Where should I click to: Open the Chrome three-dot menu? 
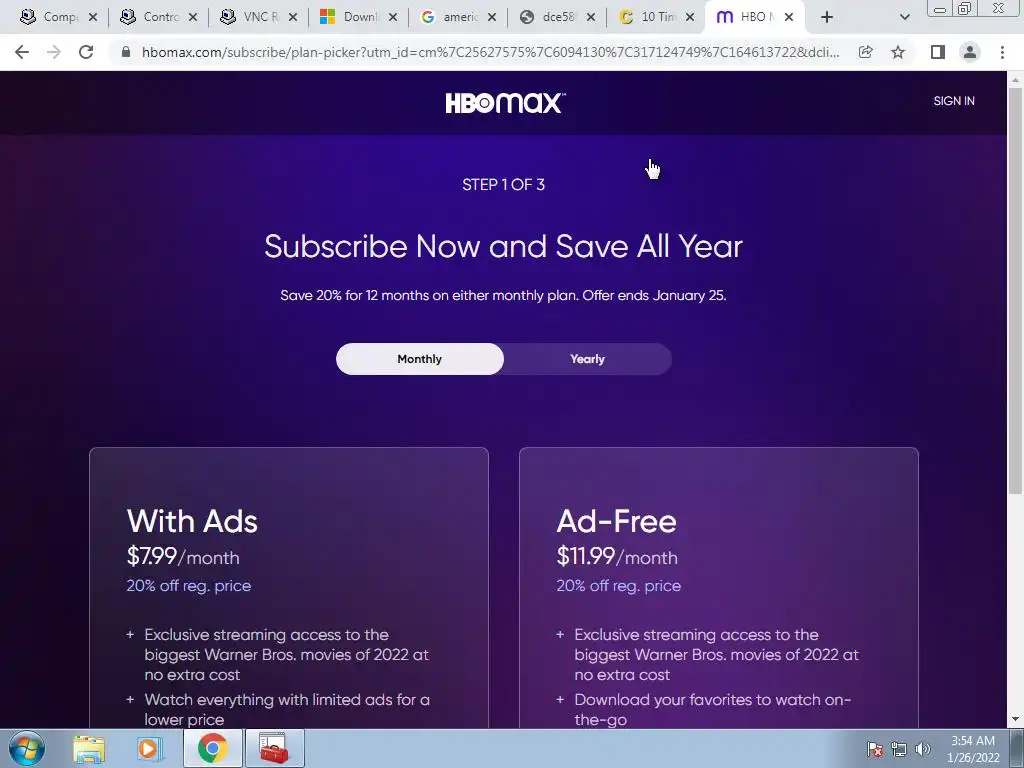(x=1002, y=52)
